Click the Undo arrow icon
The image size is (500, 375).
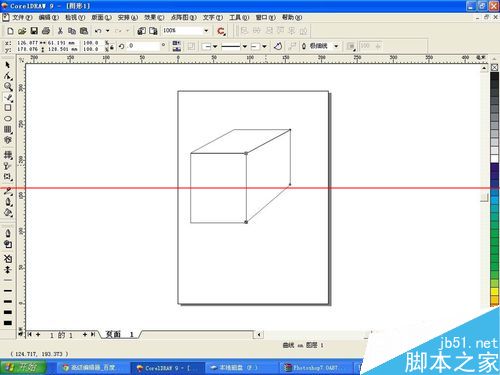(x=98, y=31)
